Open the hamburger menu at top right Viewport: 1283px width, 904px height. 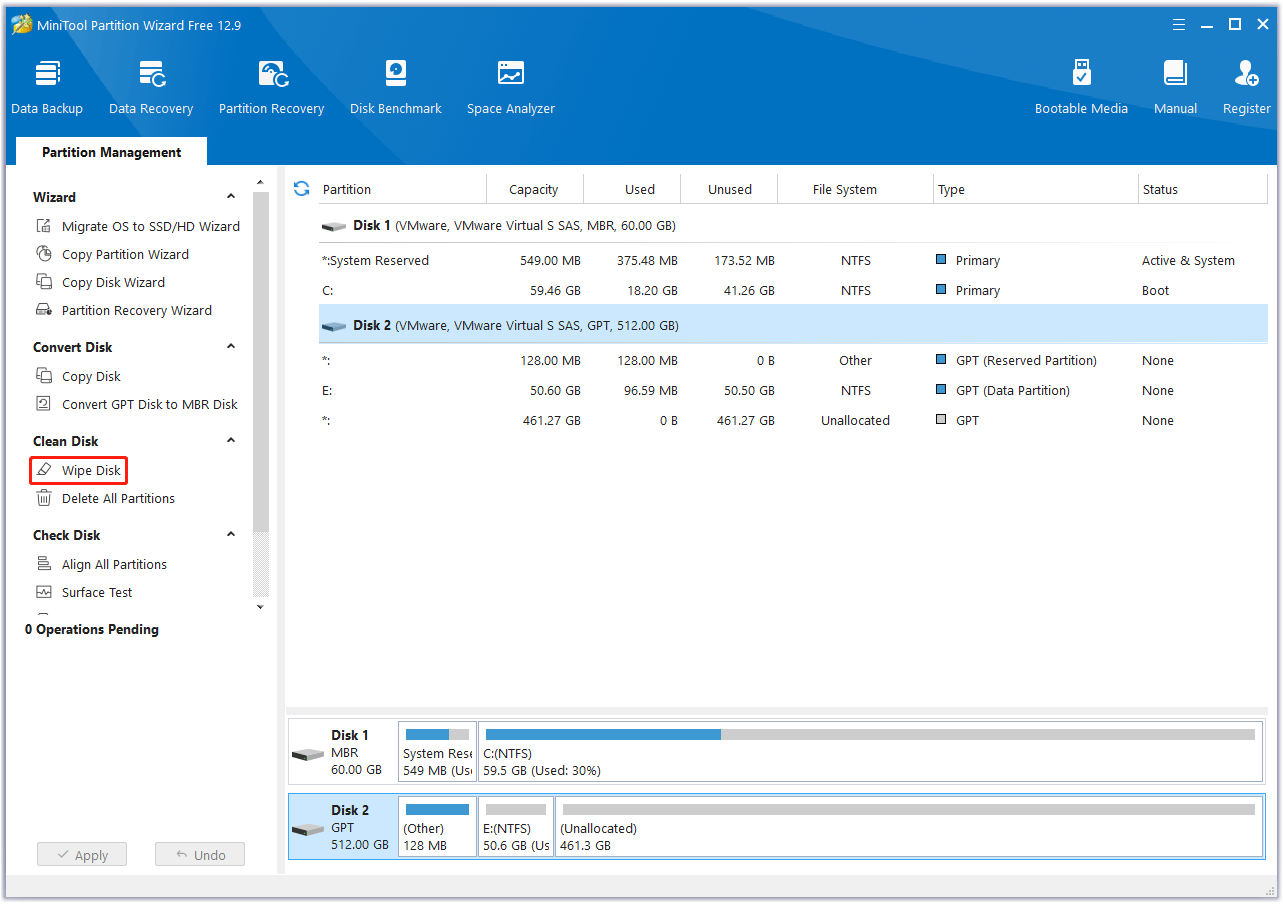[1179, 24]
